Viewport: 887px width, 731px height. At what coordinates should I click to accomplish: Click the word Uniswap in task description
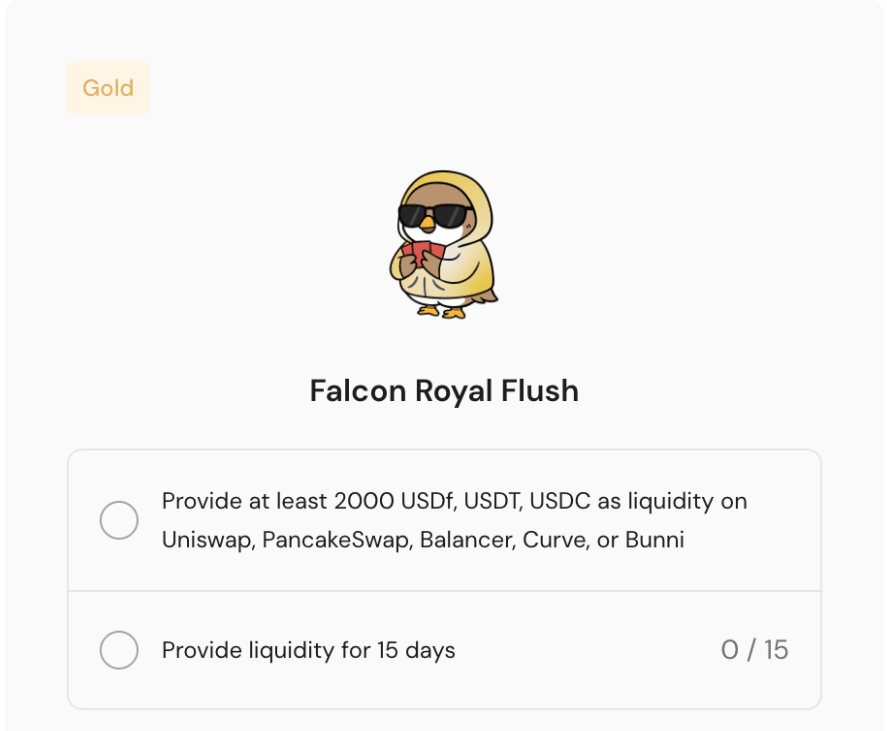point(207,541)
